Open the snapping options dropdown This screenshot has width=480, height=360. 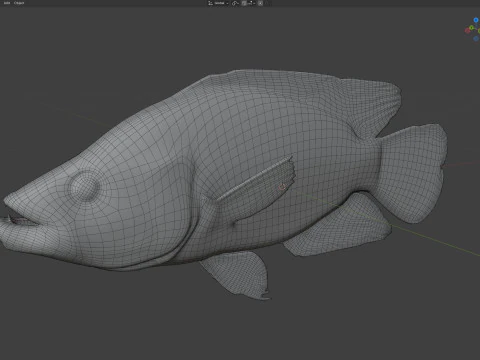tap(251, 3)
